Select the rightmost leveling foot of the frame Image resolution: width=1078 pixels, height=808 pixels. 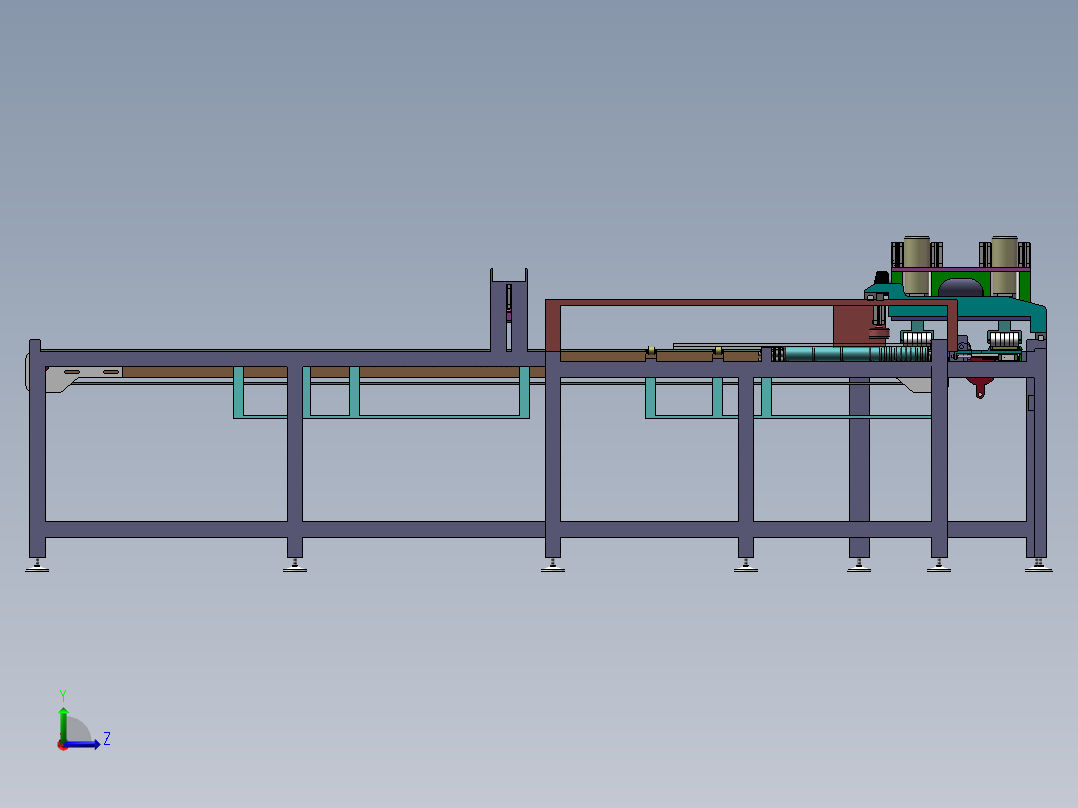pos(1038,565)
